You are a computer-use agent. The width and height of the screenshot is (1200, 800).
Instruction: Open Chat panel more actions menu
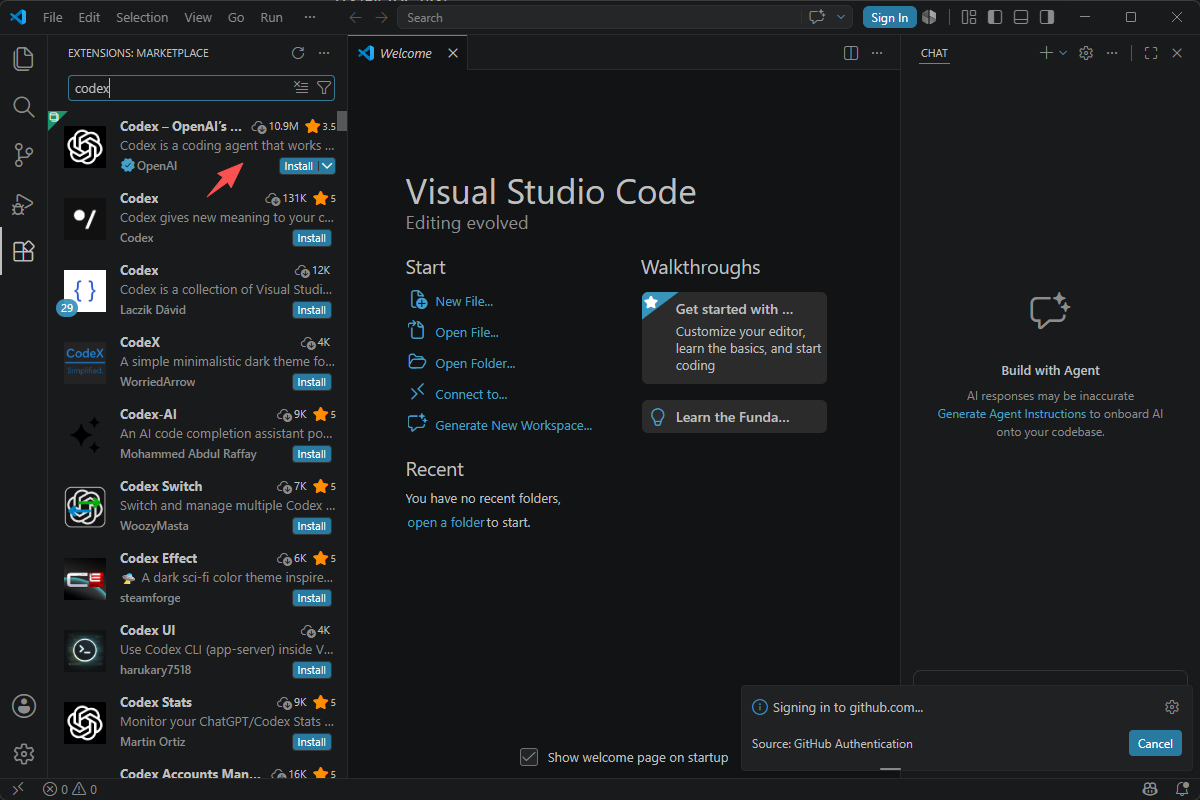1112,53
